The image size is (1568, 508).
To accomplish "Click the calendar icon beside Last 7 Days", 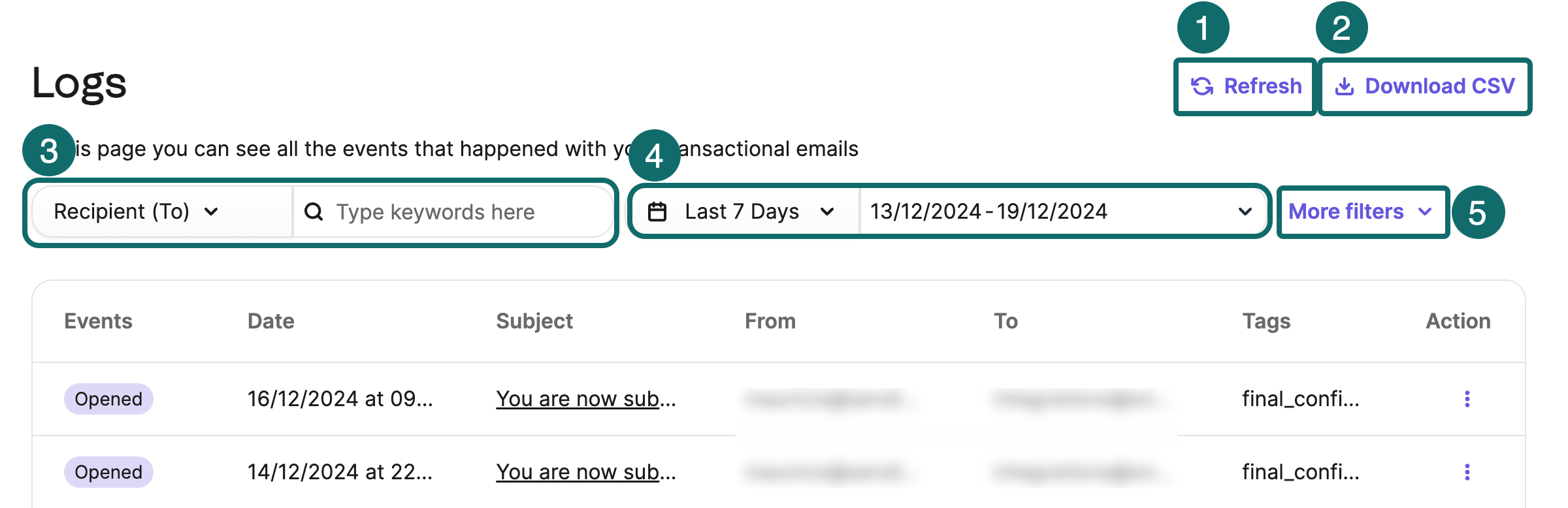I will pos(657,212).
